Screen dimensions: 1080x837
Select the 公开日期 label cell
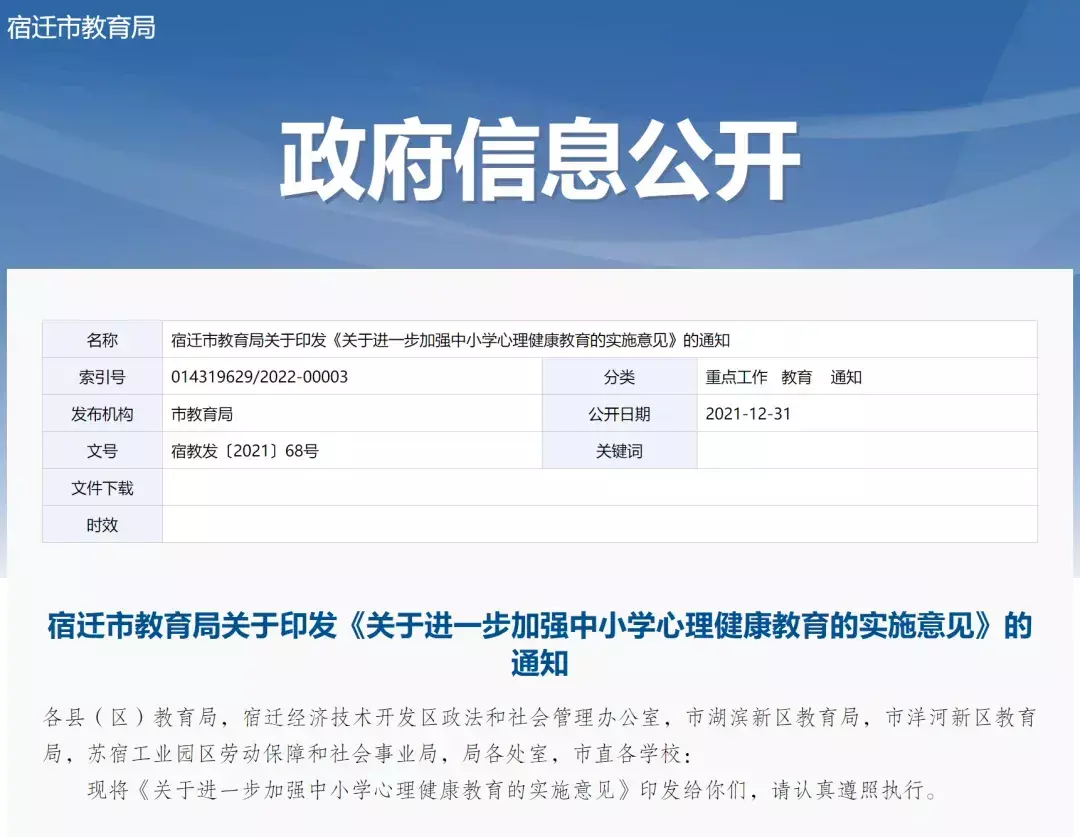click(619, 414)
